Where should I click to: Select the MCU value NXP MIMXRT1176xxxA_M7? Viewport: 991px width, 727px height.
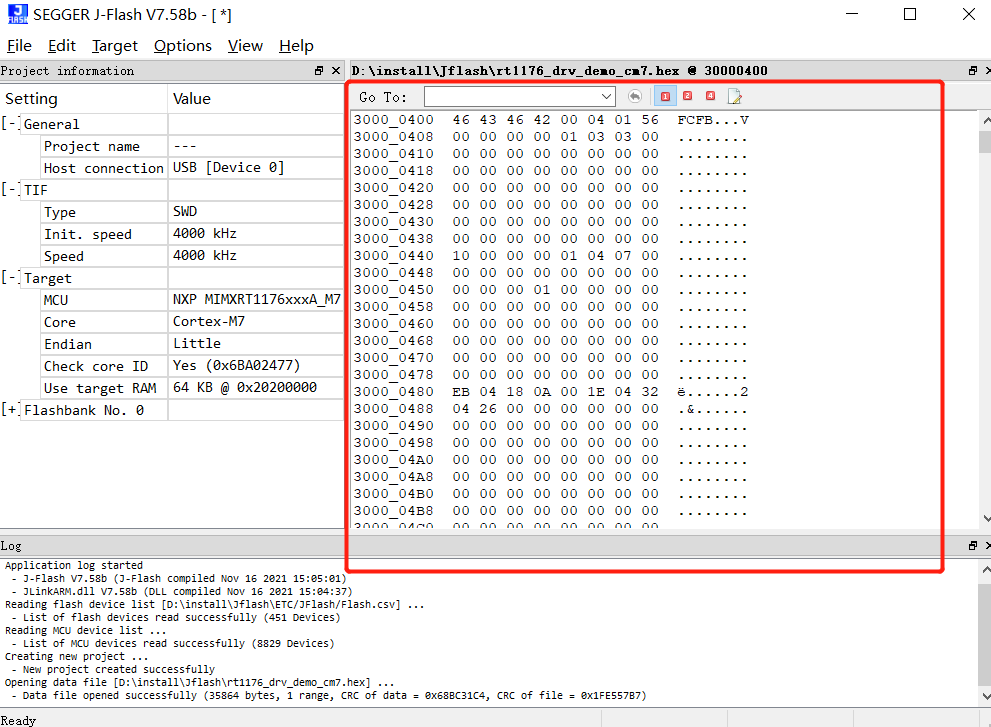(x=256, y=300)
